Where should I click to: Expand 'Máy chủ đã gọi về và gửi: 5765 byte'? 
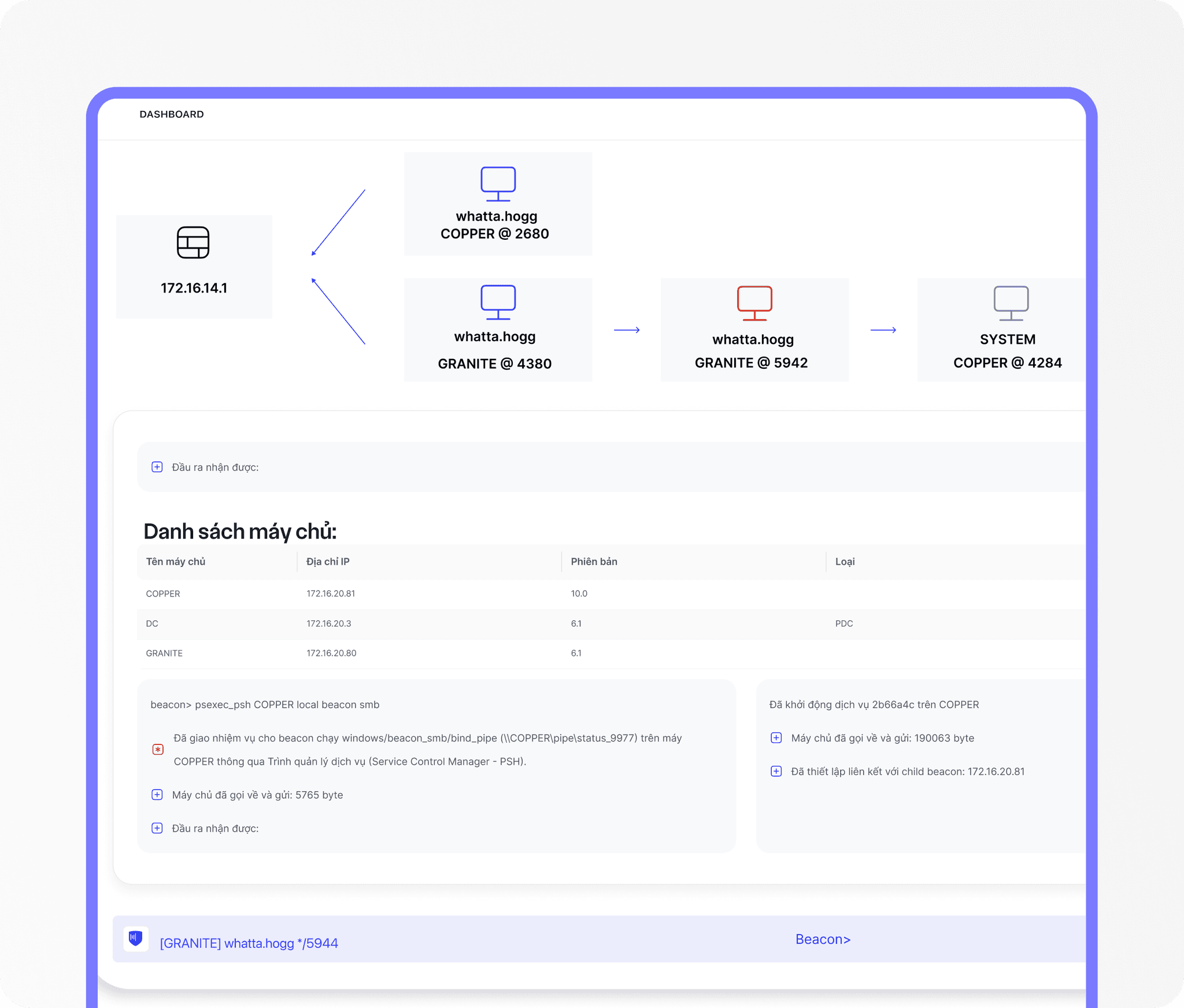tap(157, 795)
